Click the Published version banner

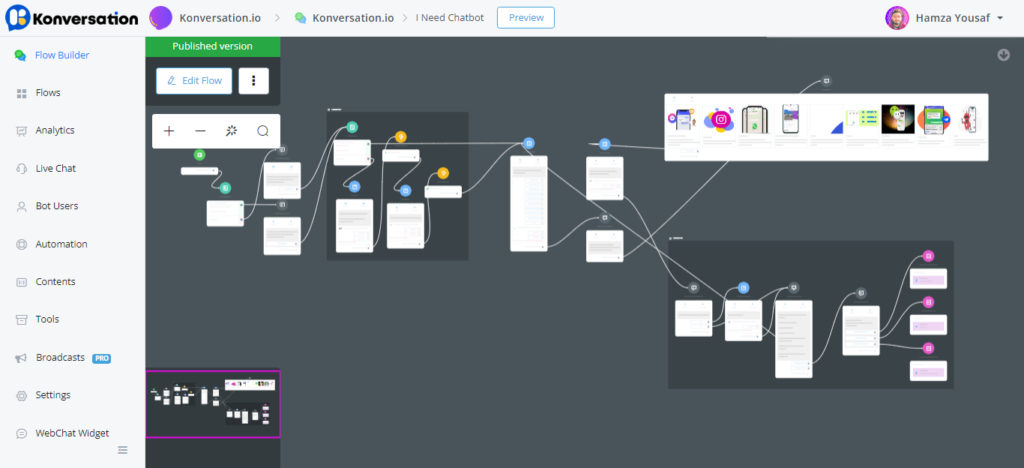pyautogui.click(x=213, y=46)
